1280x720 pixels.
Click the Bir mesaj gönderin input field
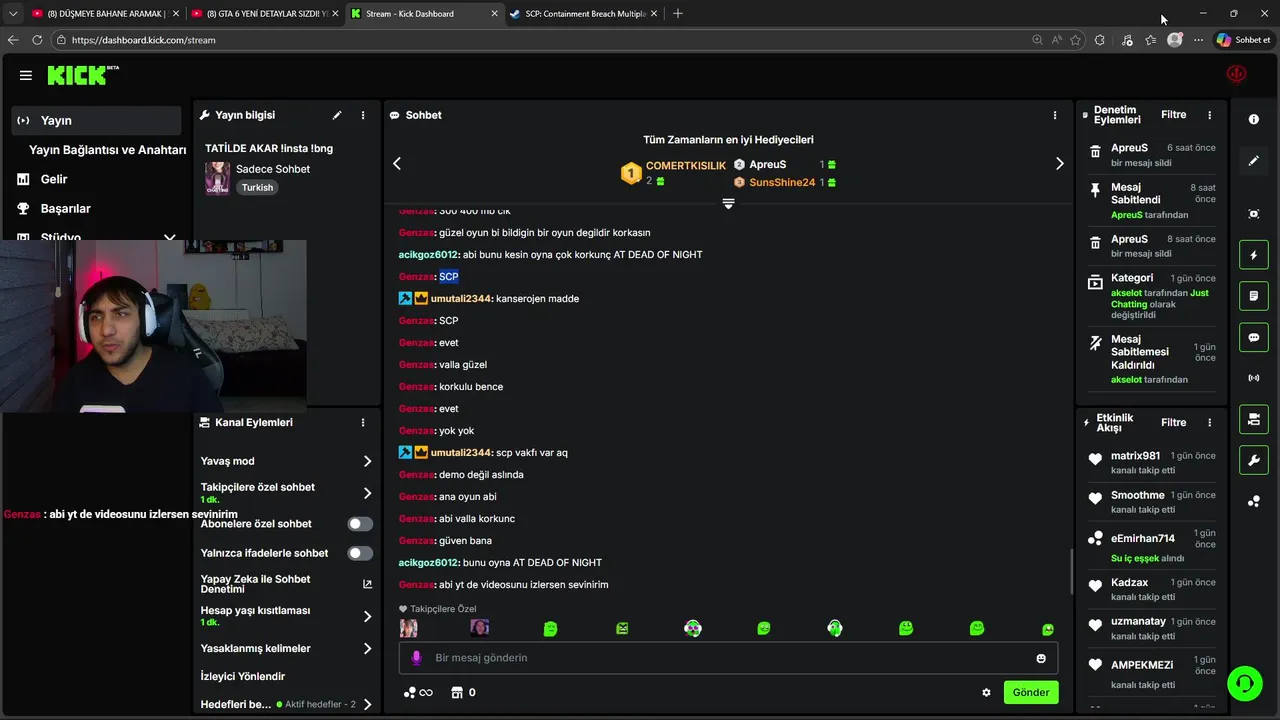[x=729, y=658]
